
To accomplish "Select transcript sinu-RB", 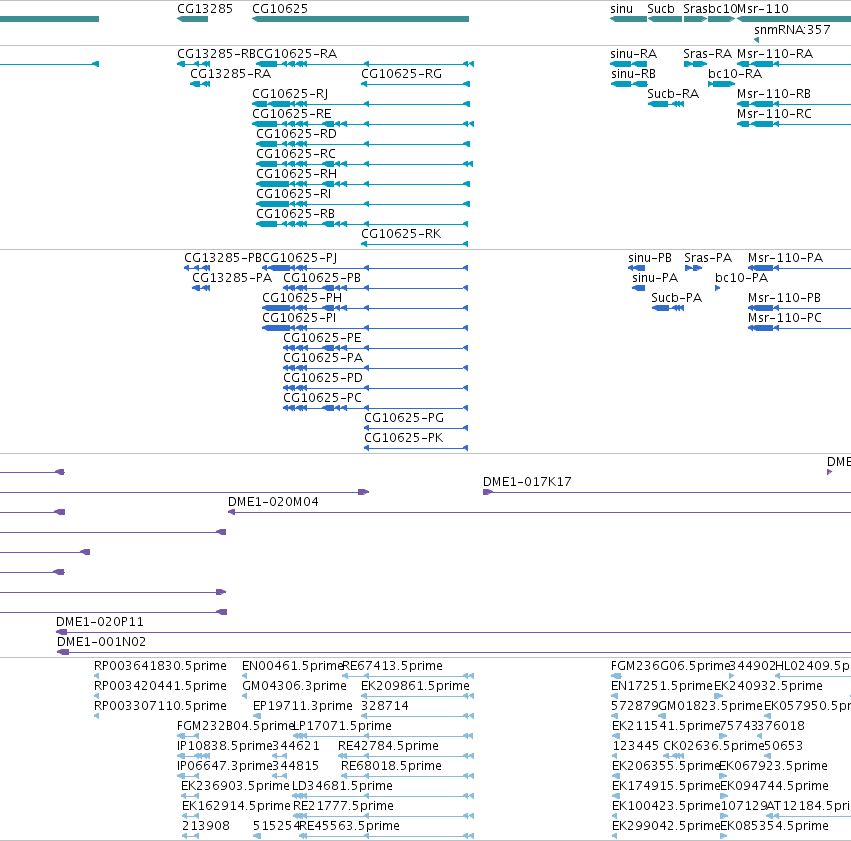I will 633,74.
